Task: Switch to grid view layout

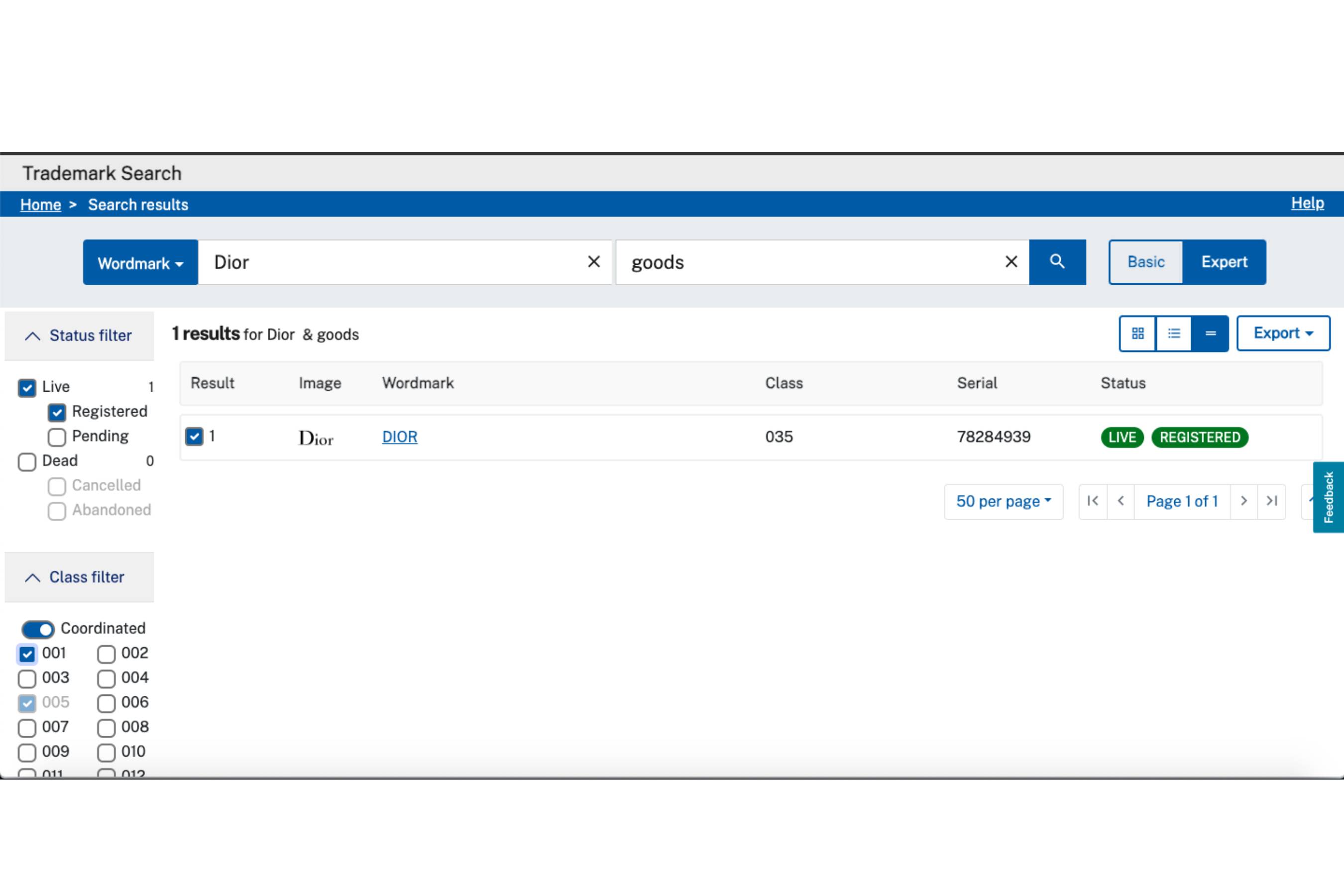Action: click(1137, 333)
